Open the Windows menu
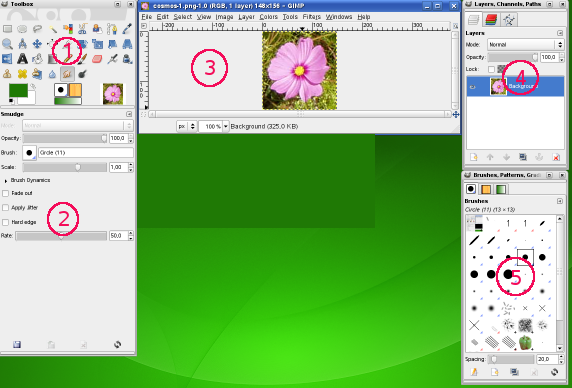The image size is (572, 388). pos(339,17)
